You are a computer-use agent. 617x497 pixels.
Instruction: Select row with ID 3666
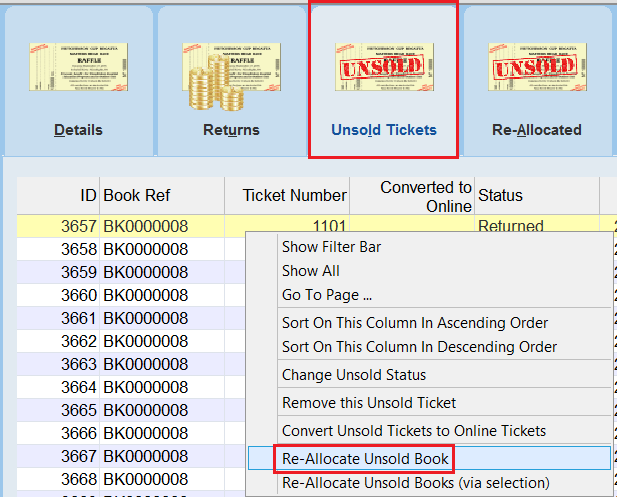click(131, 433)
